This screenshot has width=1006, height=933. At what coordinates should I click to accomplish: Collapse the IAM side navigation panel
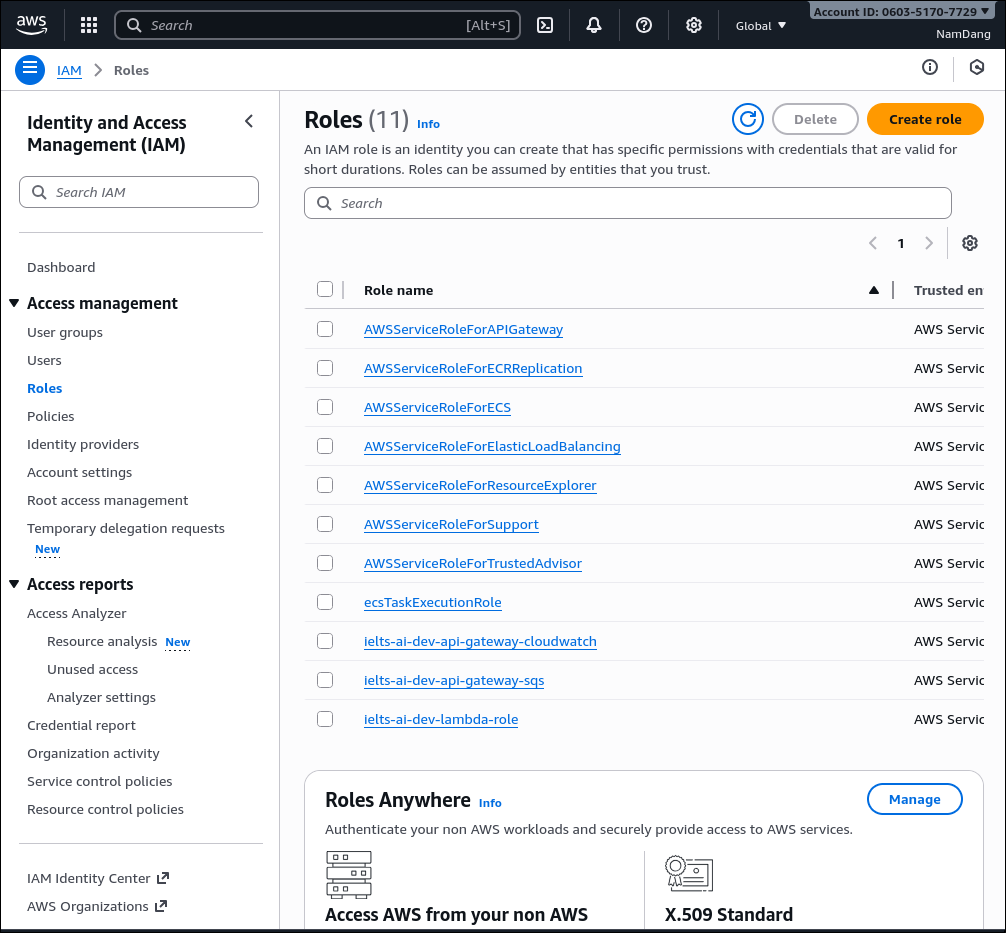point(249,121)
